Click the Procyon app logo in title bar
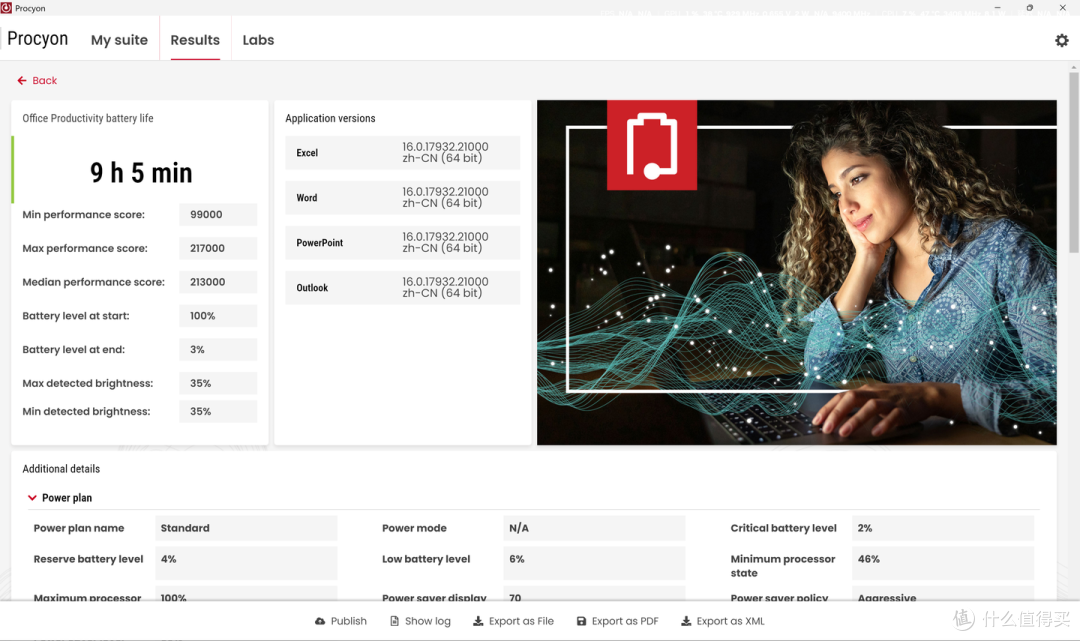This screenshot has height=641, width=1080. [6, 8]
